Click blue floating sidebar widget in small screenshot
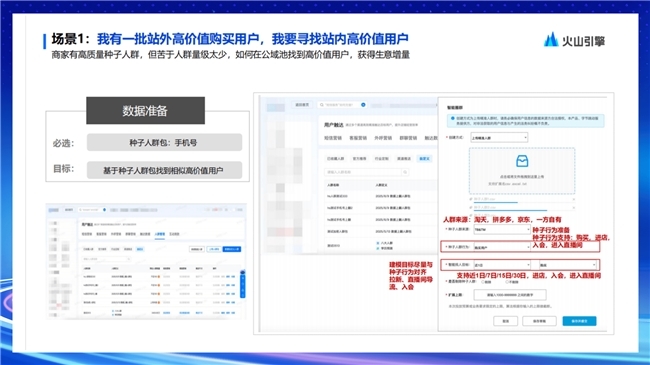 (x=243, y=283)
